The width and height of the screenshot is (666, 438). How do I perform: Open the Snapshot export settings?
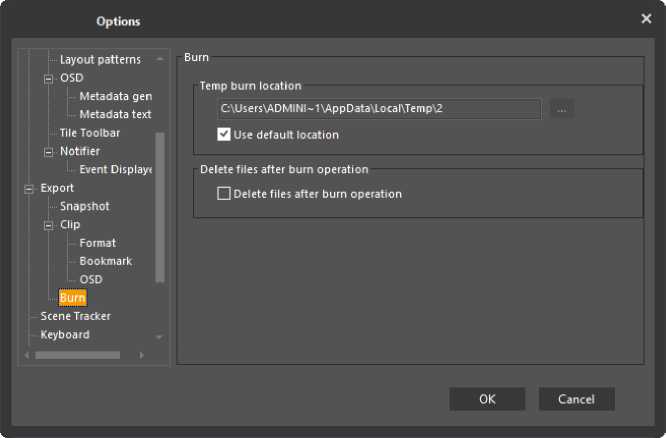click(x=84, y=206)
